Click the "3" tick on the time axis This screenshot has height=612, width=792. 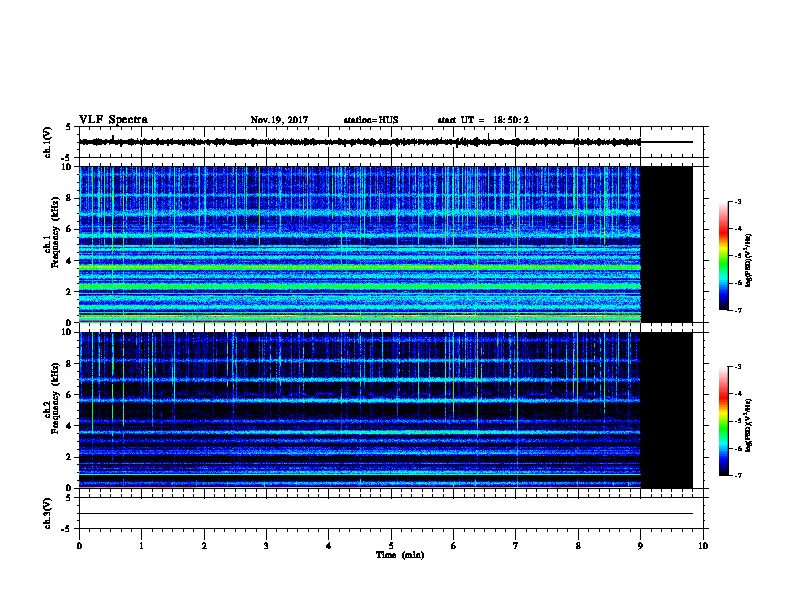coord(266,545)
